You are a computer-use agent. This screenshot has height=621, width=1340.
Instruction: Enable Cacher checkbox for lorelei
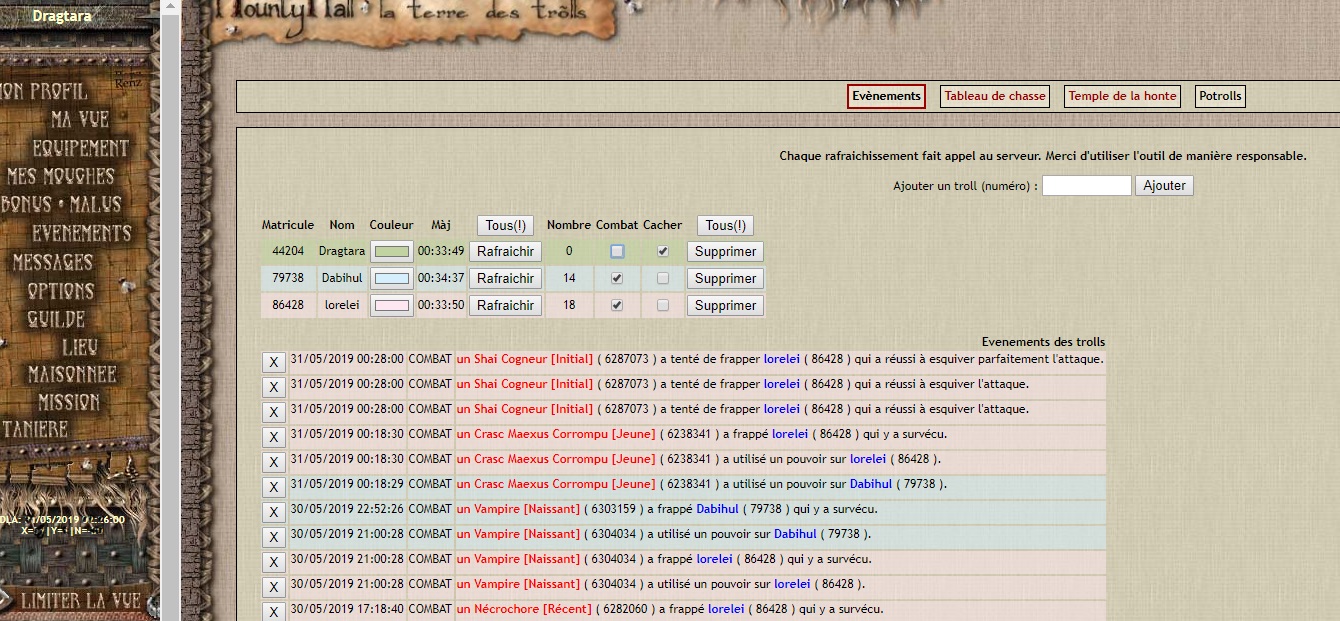663,305
